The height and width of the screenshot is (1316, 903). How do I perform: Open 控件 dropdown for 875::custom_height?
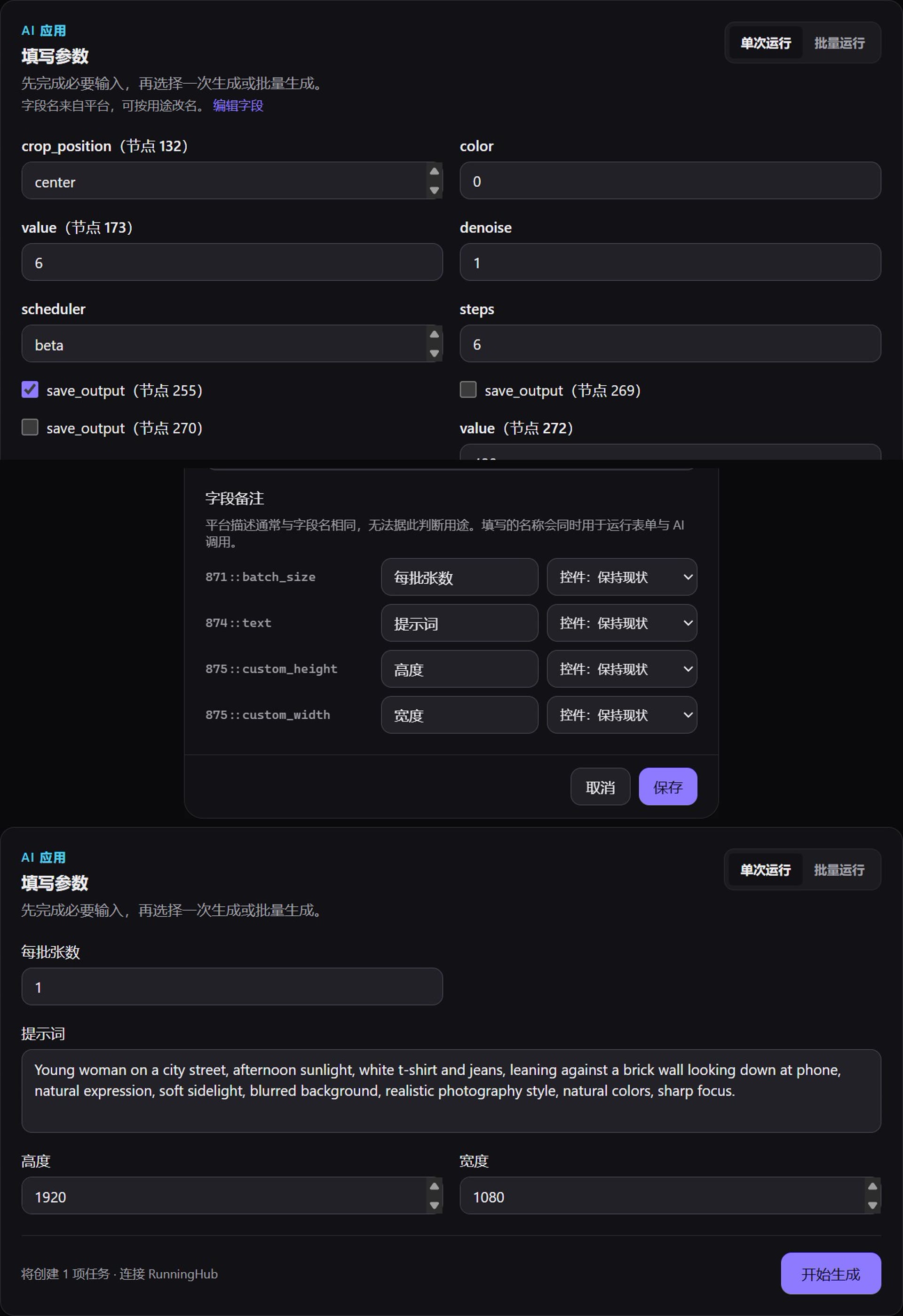[622, 669]
